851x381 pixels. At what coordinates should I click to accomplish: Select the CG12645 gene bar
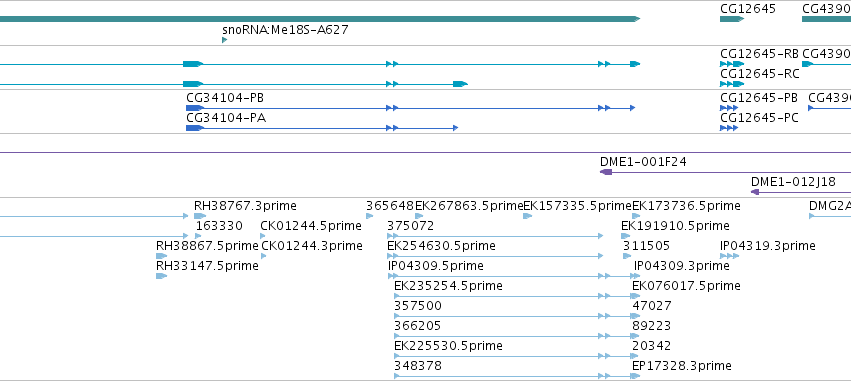tap(732, 19)
